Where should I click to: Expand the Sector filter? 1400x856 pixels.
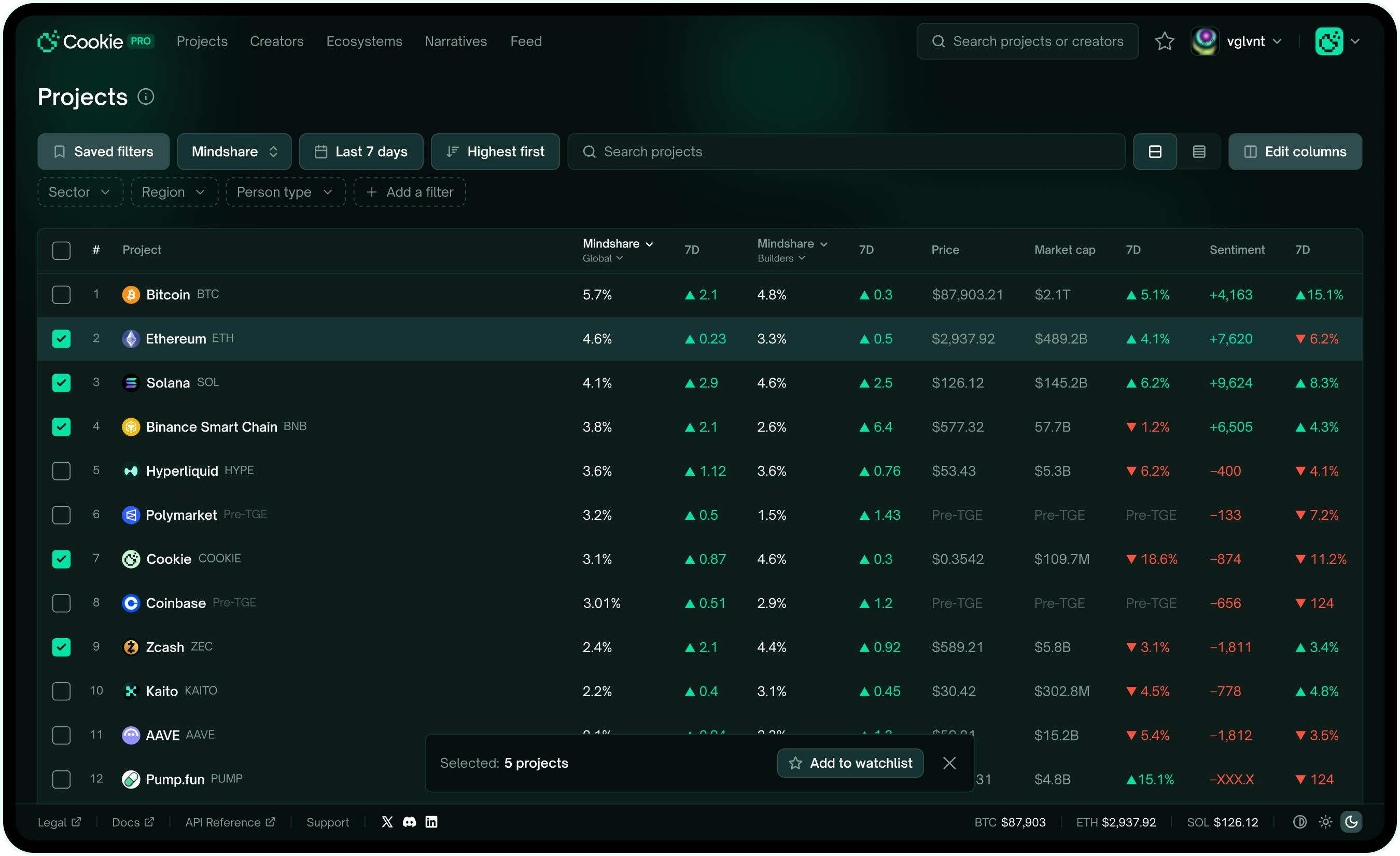[x=80, y=192]
